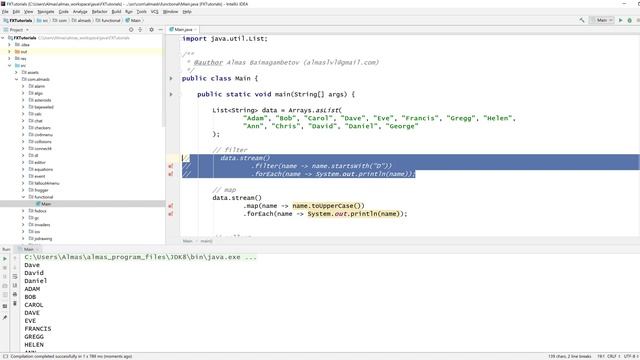The height and width of the screenshot is (360, 640).
Task: Open the File menu
Action: click(5, 12)
